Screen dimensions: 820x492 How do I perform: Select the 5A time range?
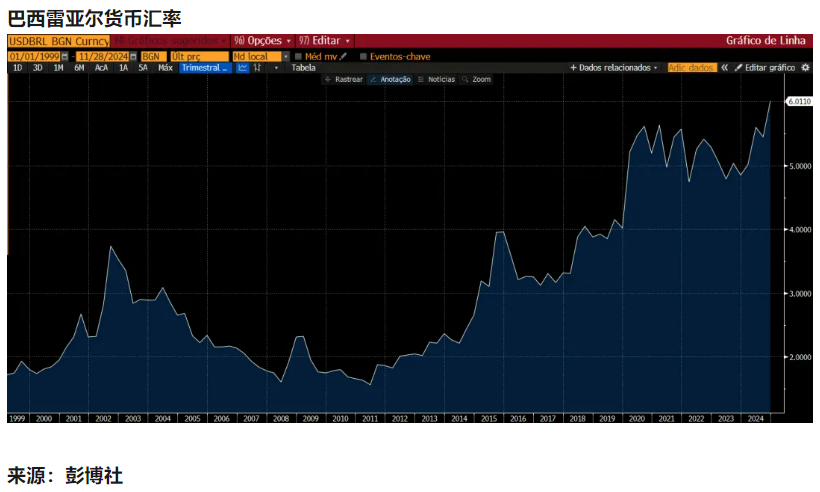coord(142,68)
